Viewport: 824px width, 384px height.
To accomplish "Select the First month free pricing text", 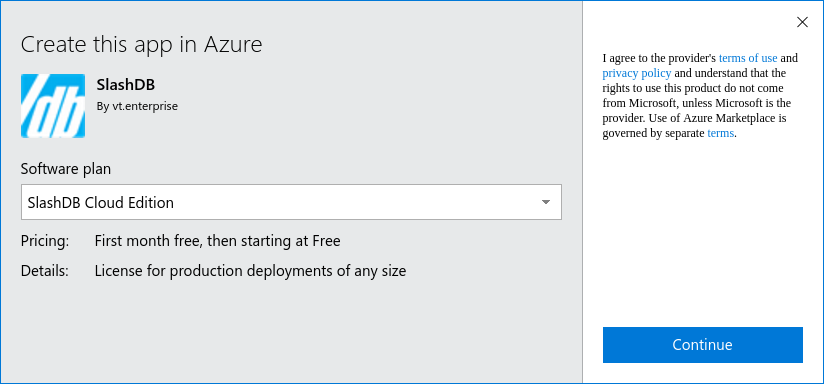I will click(218, 241).
